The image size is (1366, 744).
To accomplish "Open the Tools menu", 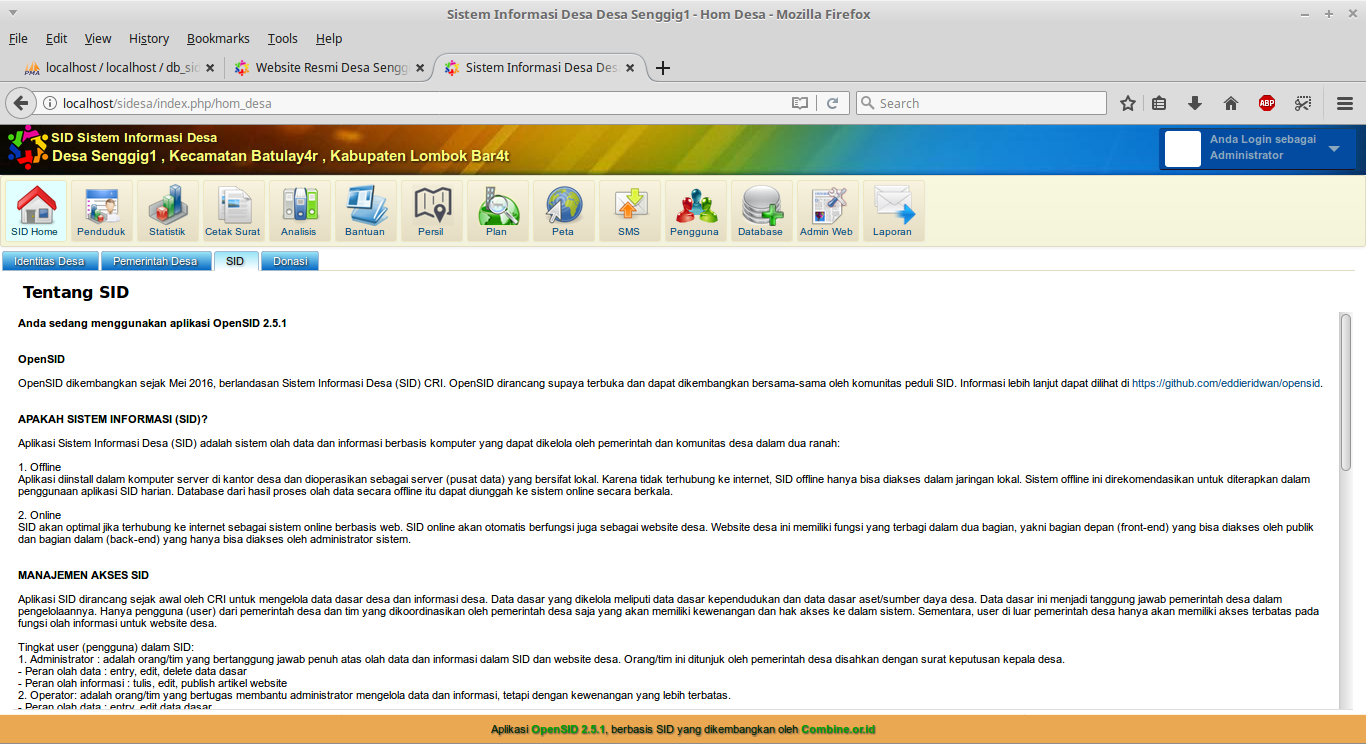I will point(283,38).
